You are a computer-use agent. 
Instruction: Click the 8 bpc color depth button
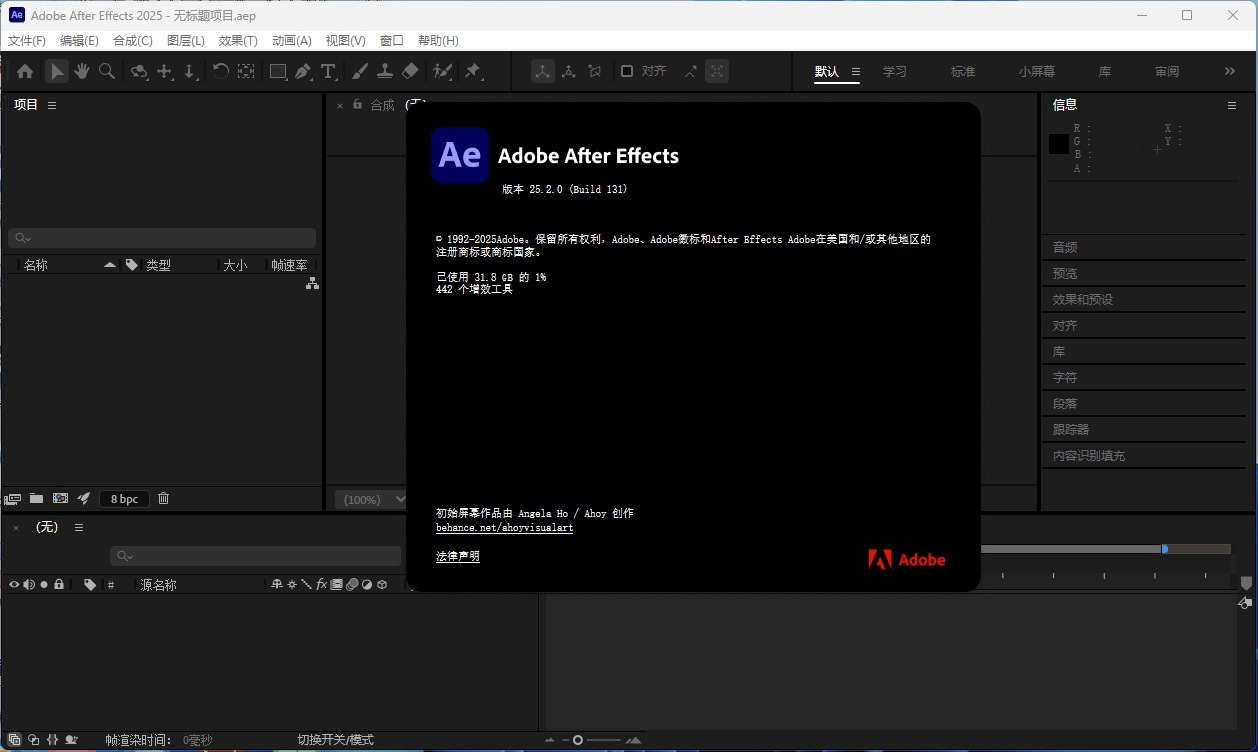124,499
